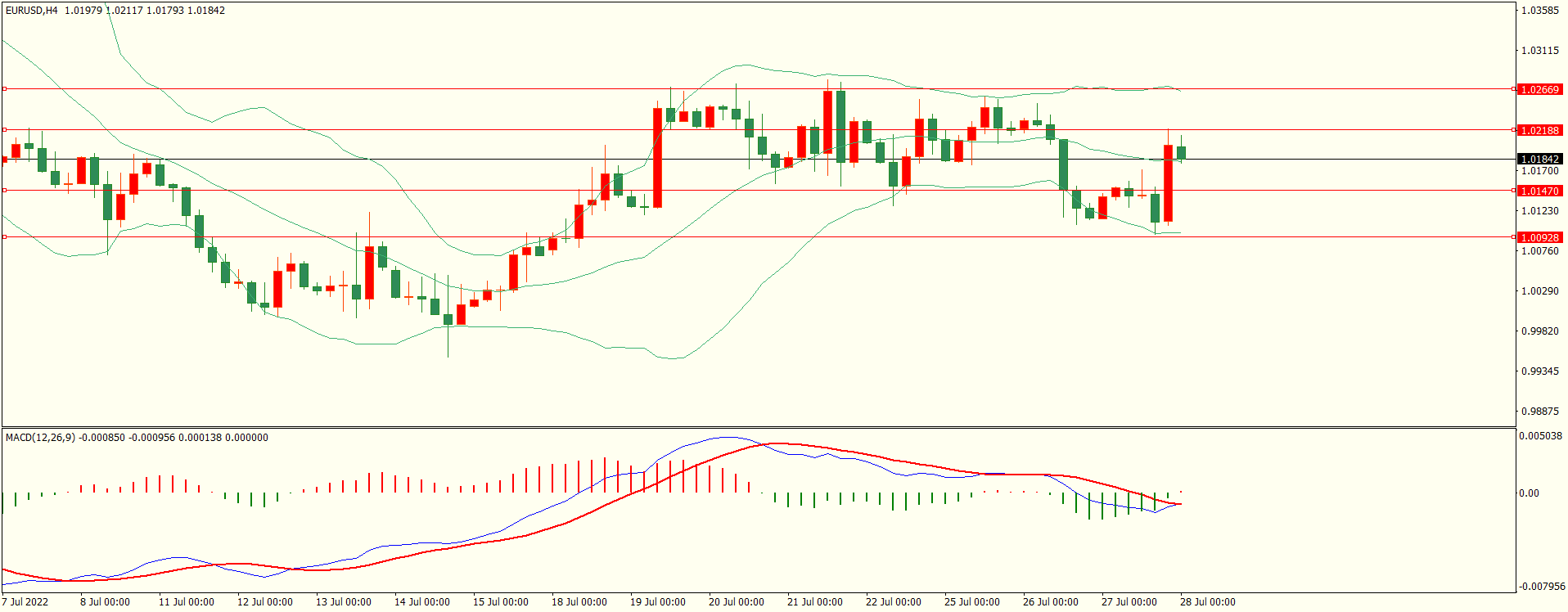Click the -0.007956 MACD axis label
Viewport: 1568px width, 612px height.
tap(1541, 587)
